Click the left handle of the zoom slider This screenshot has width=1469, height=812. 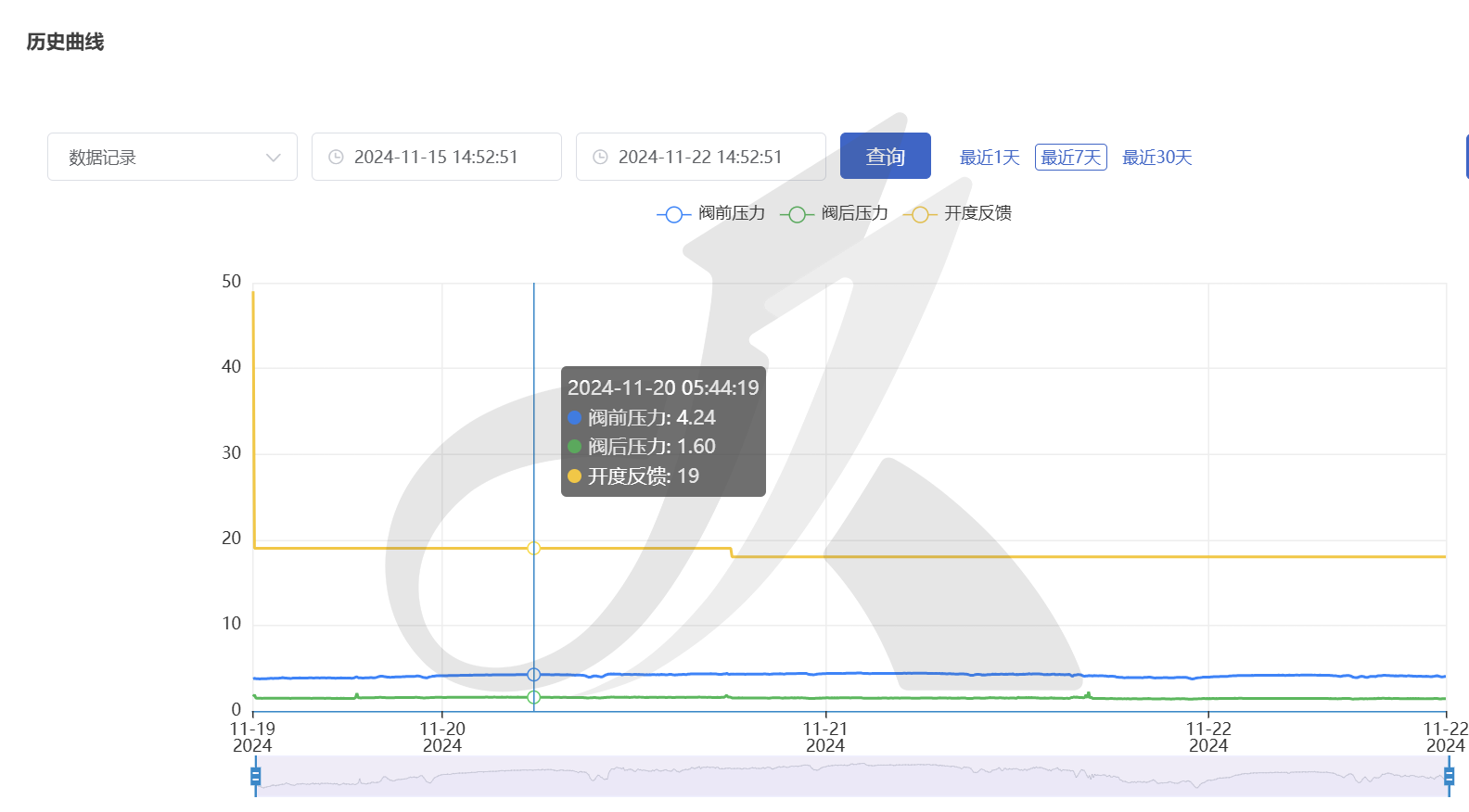[x=256, y=776]
